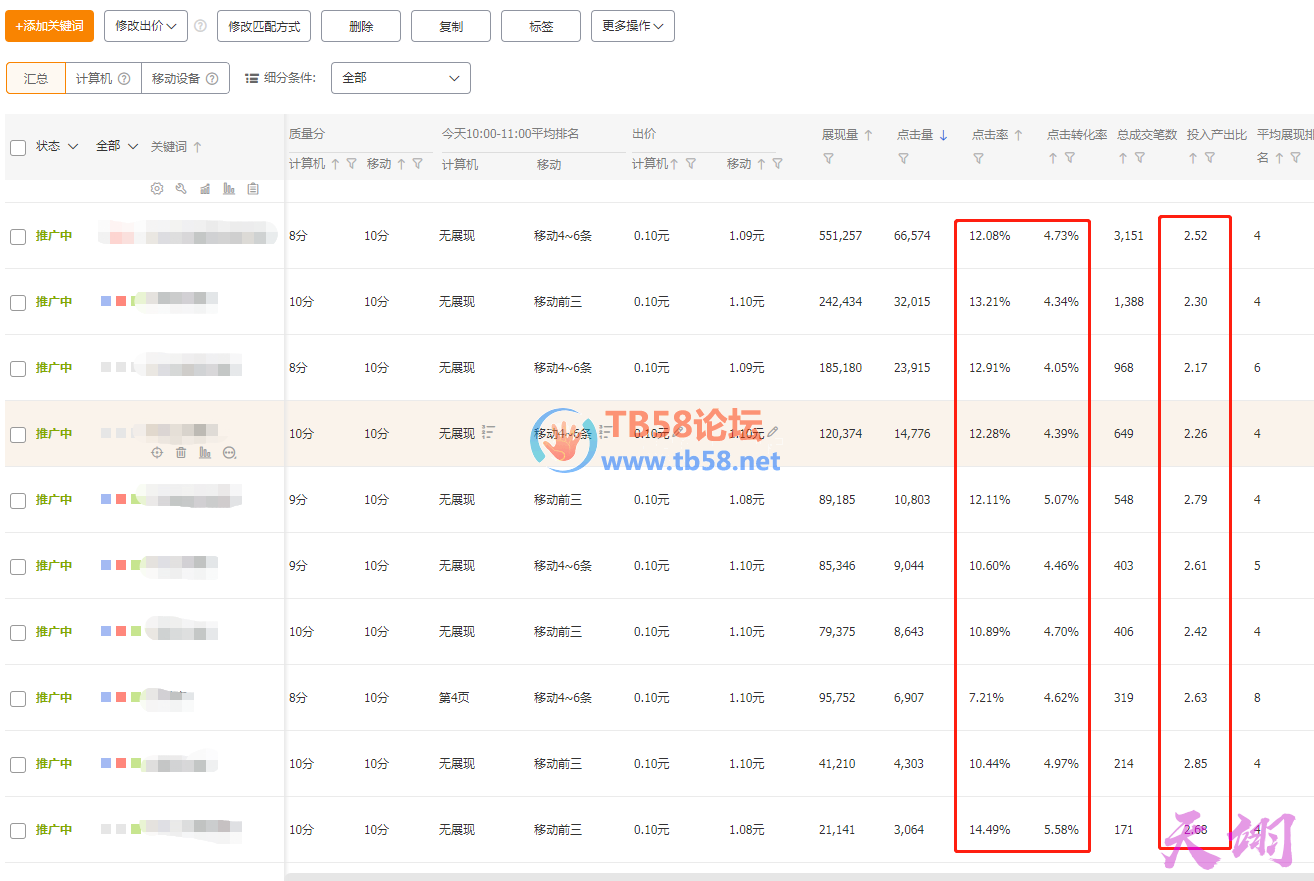Click the 修改匹配方式 button

pyautogui.click(x=264, y=26)
